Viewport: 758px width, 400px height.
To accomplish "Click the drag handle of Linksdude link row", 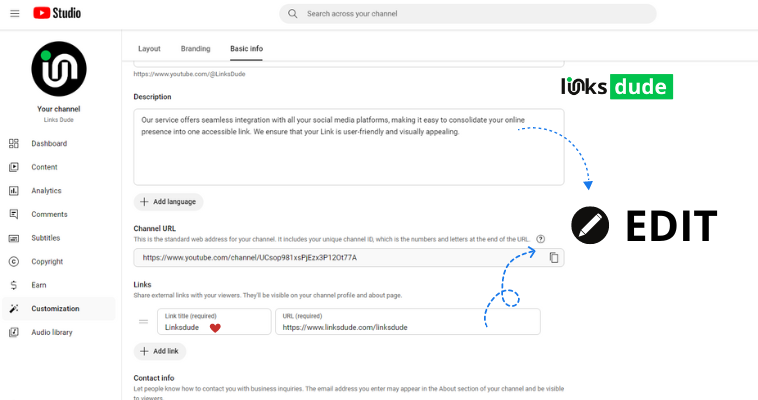I will [x=144, y=322].
